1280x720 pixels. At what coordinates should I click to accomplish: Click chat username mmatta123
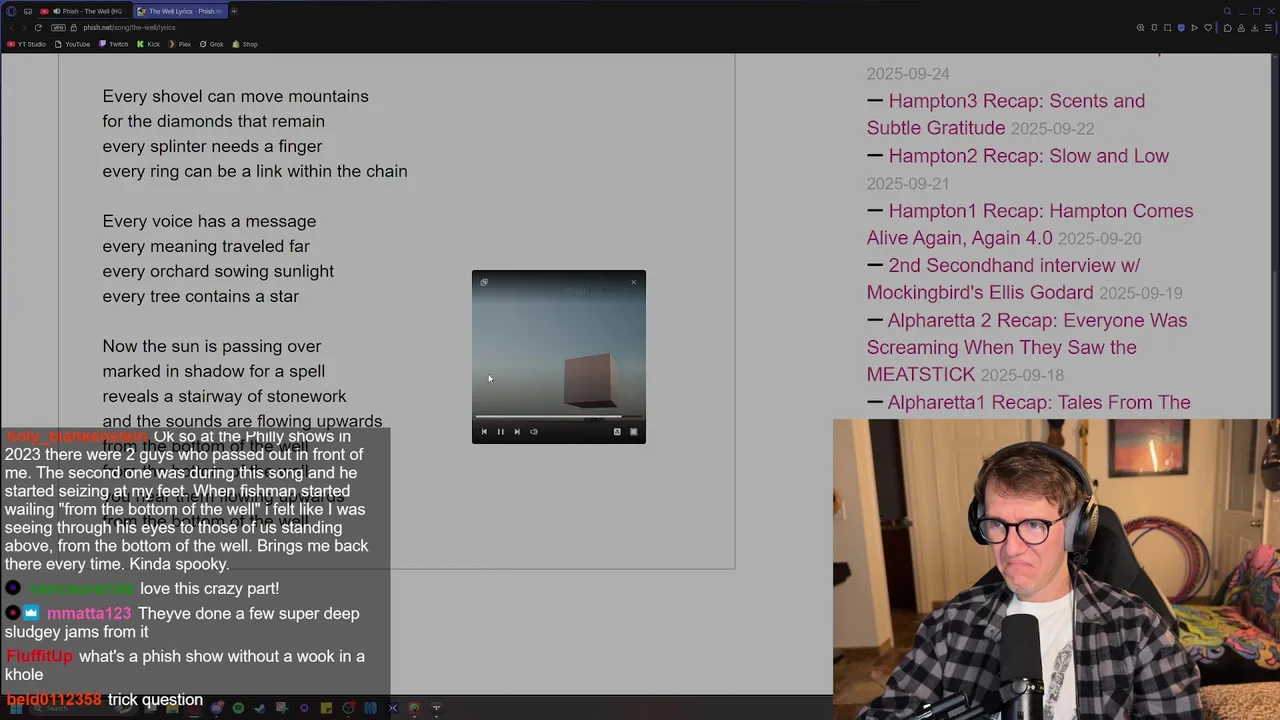[88, 614]
